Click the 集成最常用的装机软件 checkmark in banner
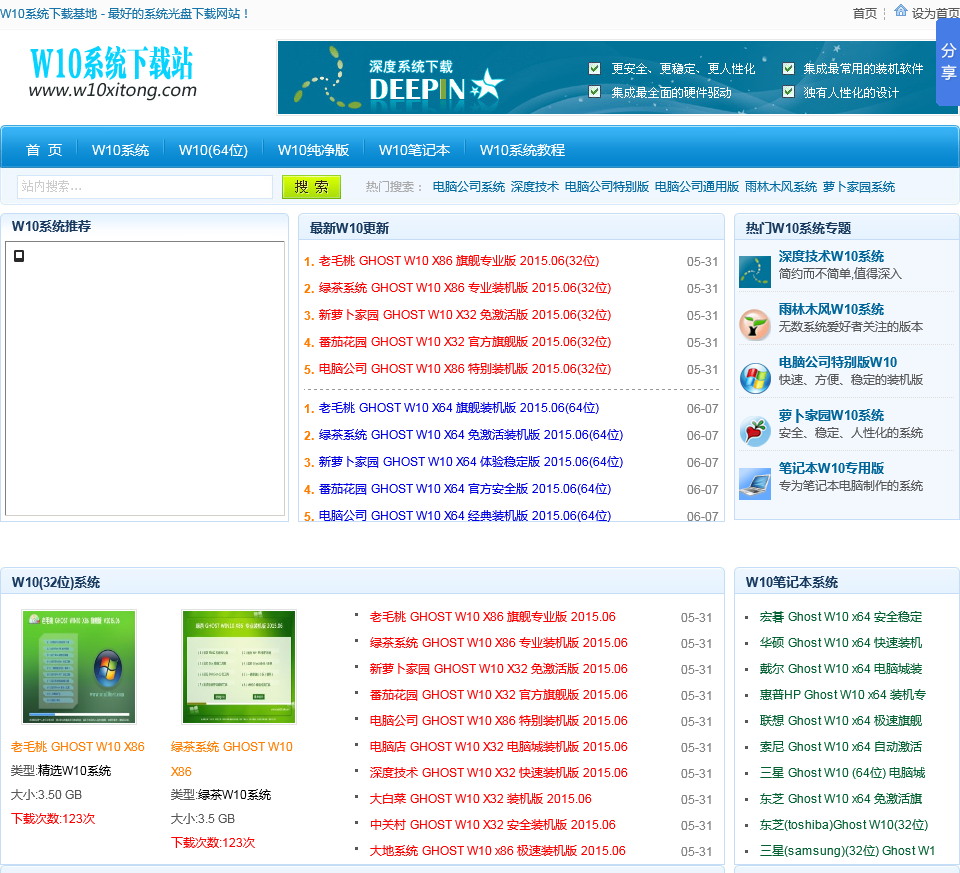This screenshot has width=960, height=873. [x=789, y=68]
